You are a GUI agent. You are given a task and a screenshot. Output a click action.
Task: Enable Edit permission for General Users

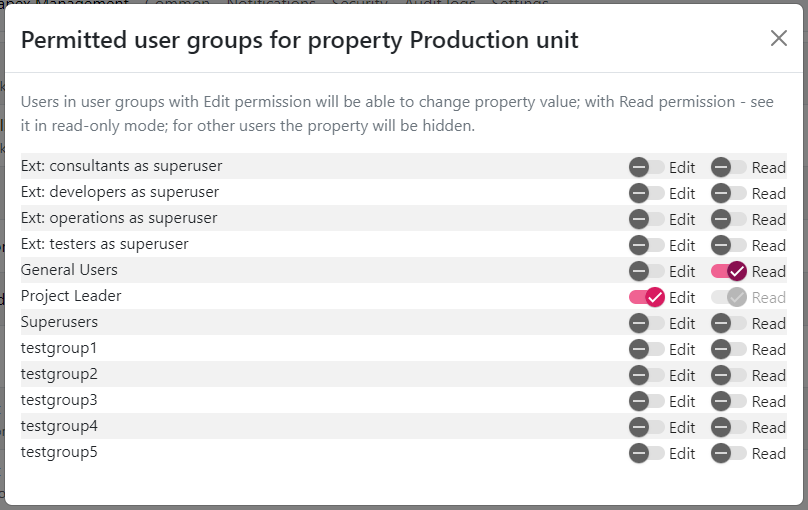[646, 271]
